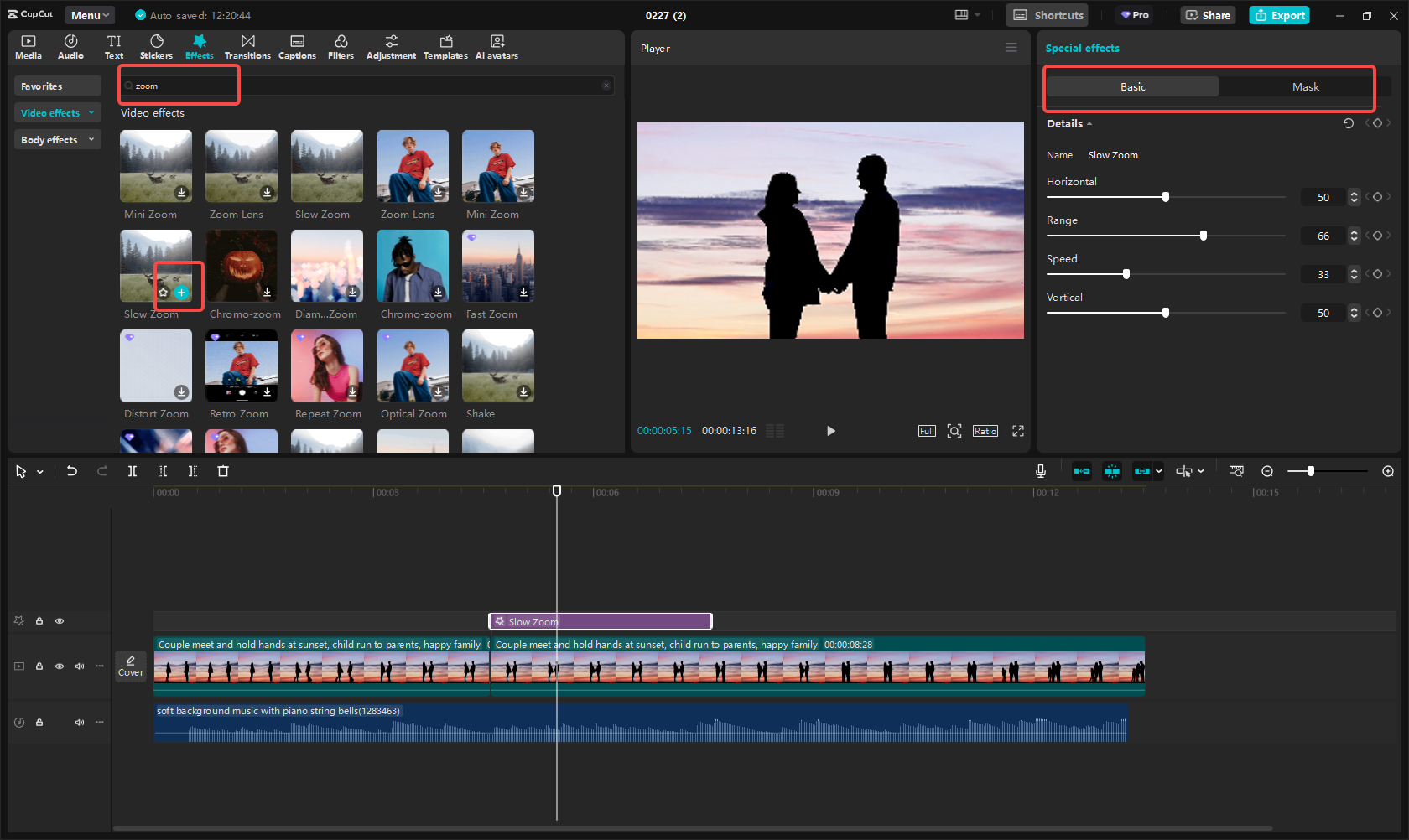Select the Split tool in the timeline toolbar
Image resolution: width=1409 pixels, height=840 pixels.
[x=133, y=471]
